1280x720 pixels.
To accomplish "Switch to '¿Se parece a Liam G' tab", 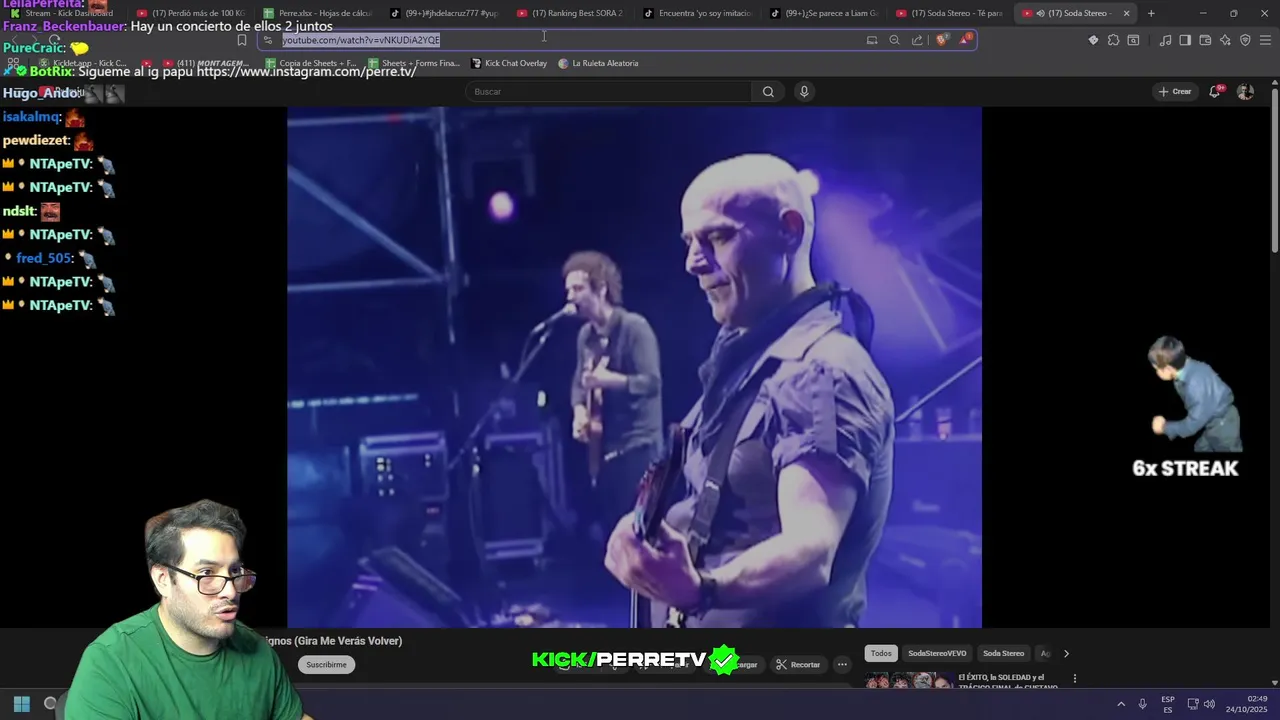I will [825, 13].
